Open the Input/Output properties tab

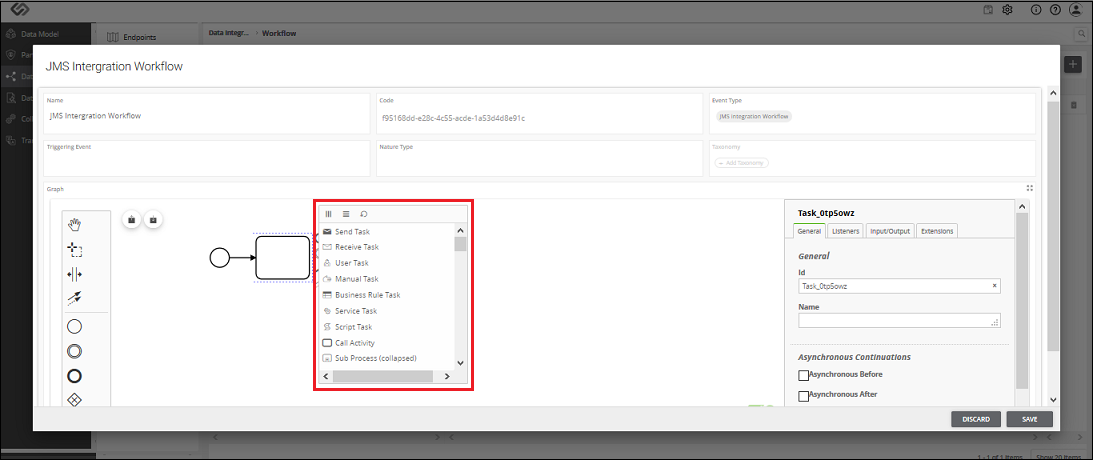pos(889,231)
